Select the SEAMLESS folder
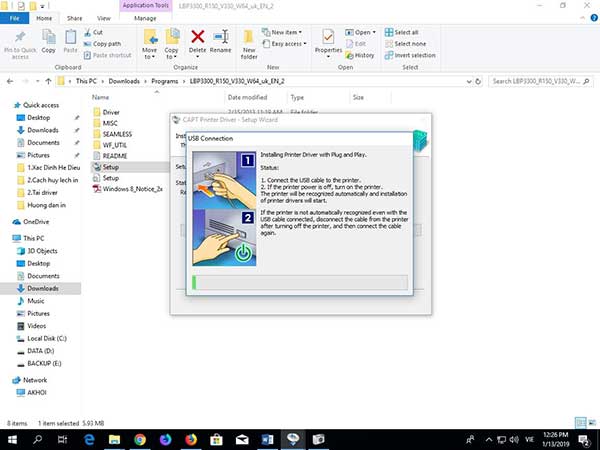Viewport: 600px width, 450px height. click(x=112, y=134)
